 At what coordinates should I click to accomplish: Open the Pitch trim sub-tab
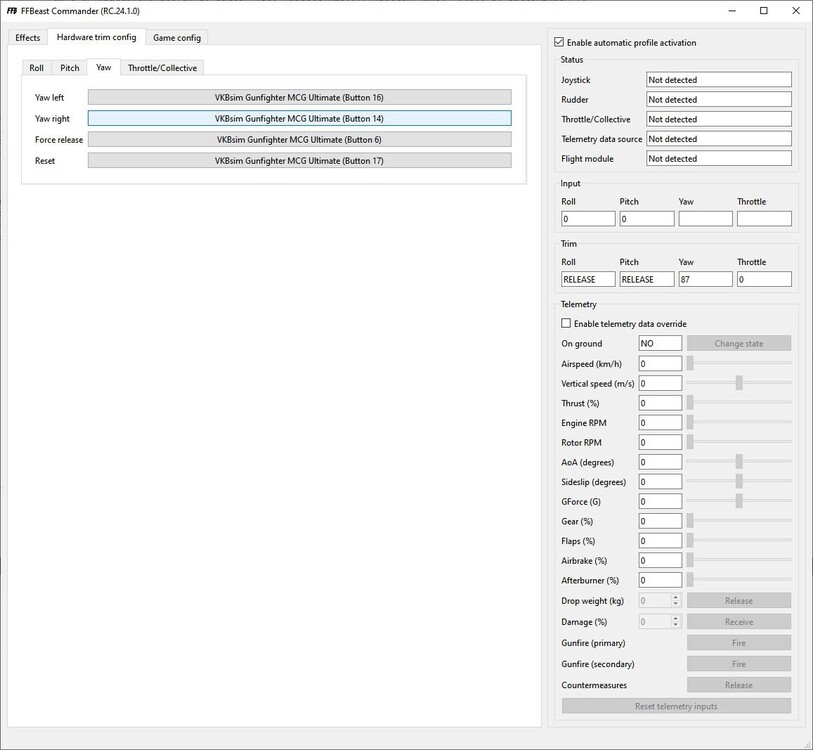(69, 68)
